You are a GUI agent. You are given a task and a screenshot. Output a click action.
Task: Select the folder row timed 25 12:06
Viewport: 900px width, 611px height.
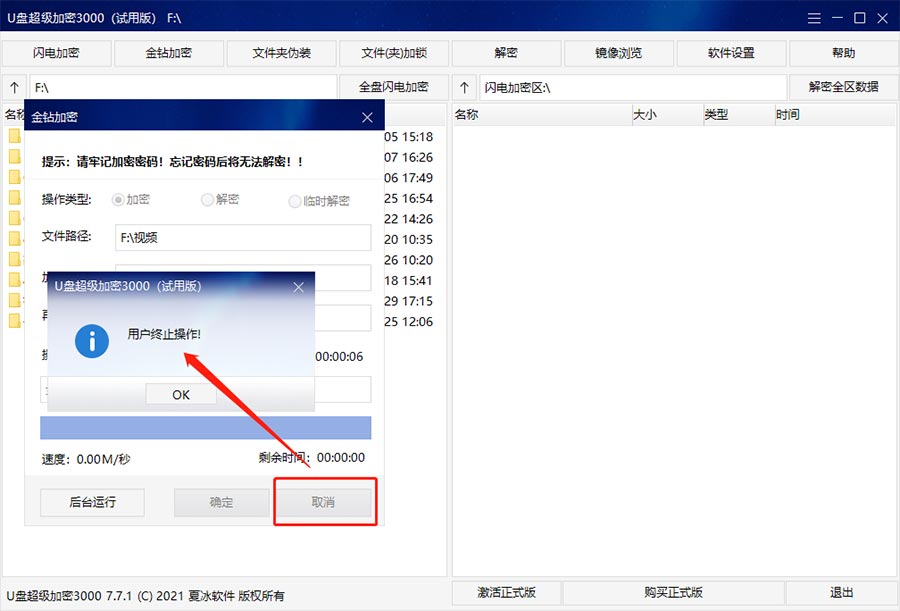tap(409, 322)
